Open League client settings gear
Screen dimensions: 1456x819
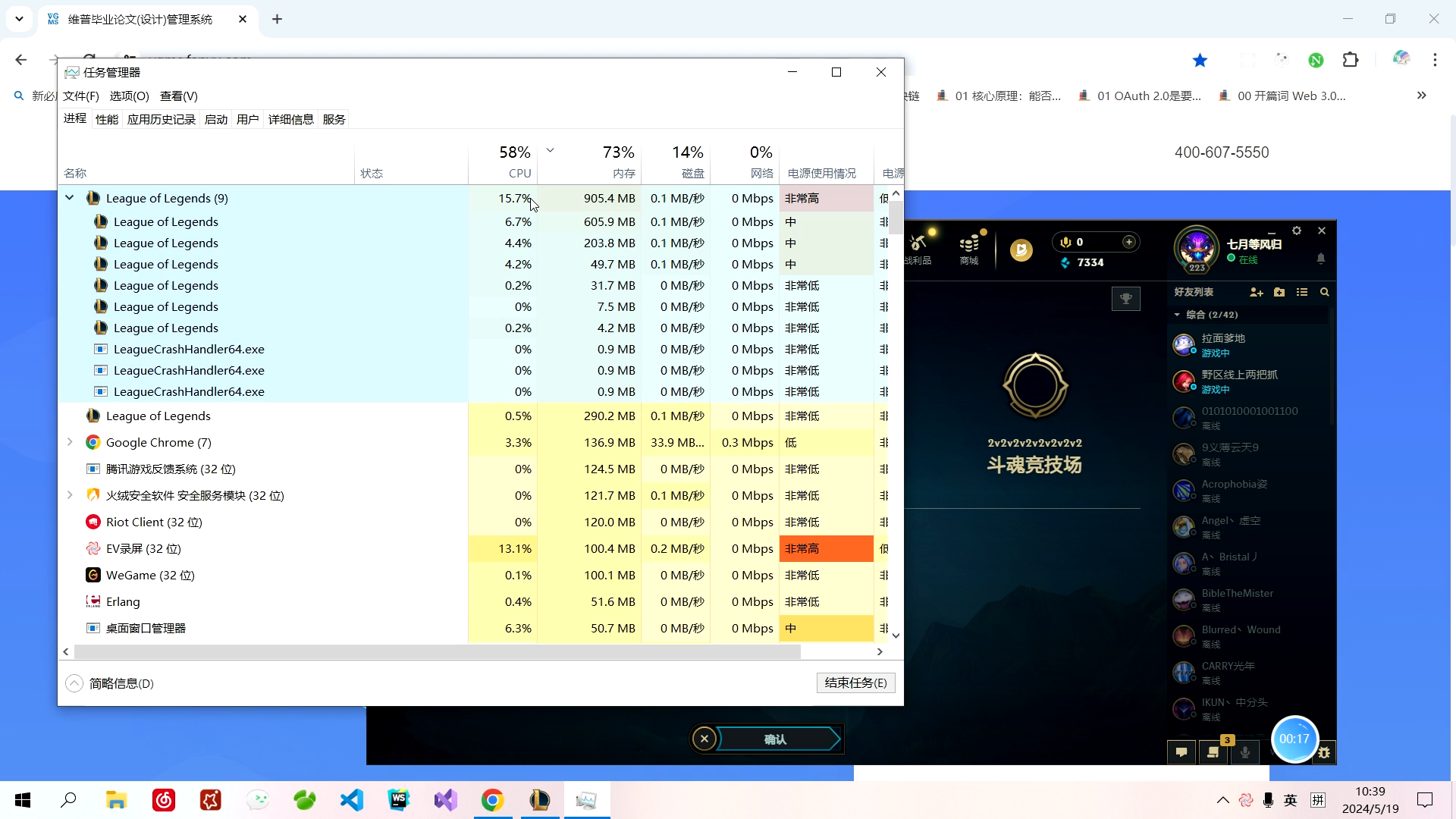[1297, 231]
